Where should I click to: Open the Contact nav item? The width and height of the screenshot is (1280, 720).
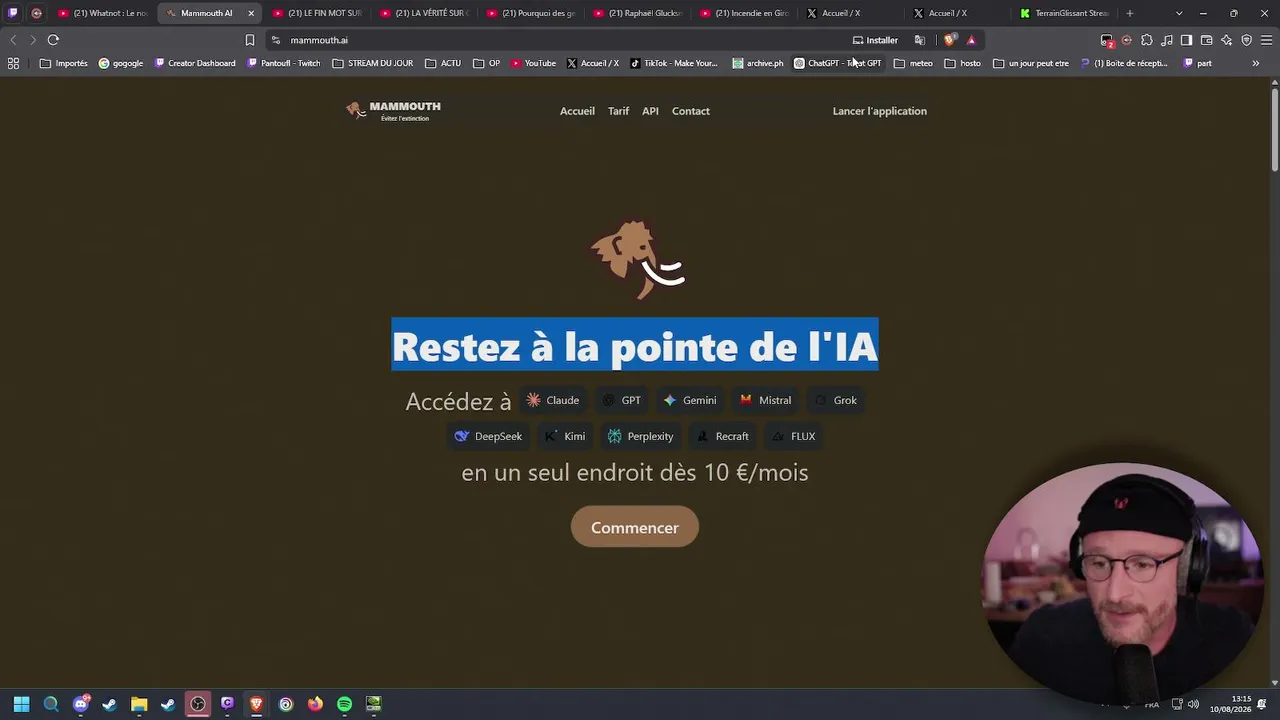tap(691, 111)
